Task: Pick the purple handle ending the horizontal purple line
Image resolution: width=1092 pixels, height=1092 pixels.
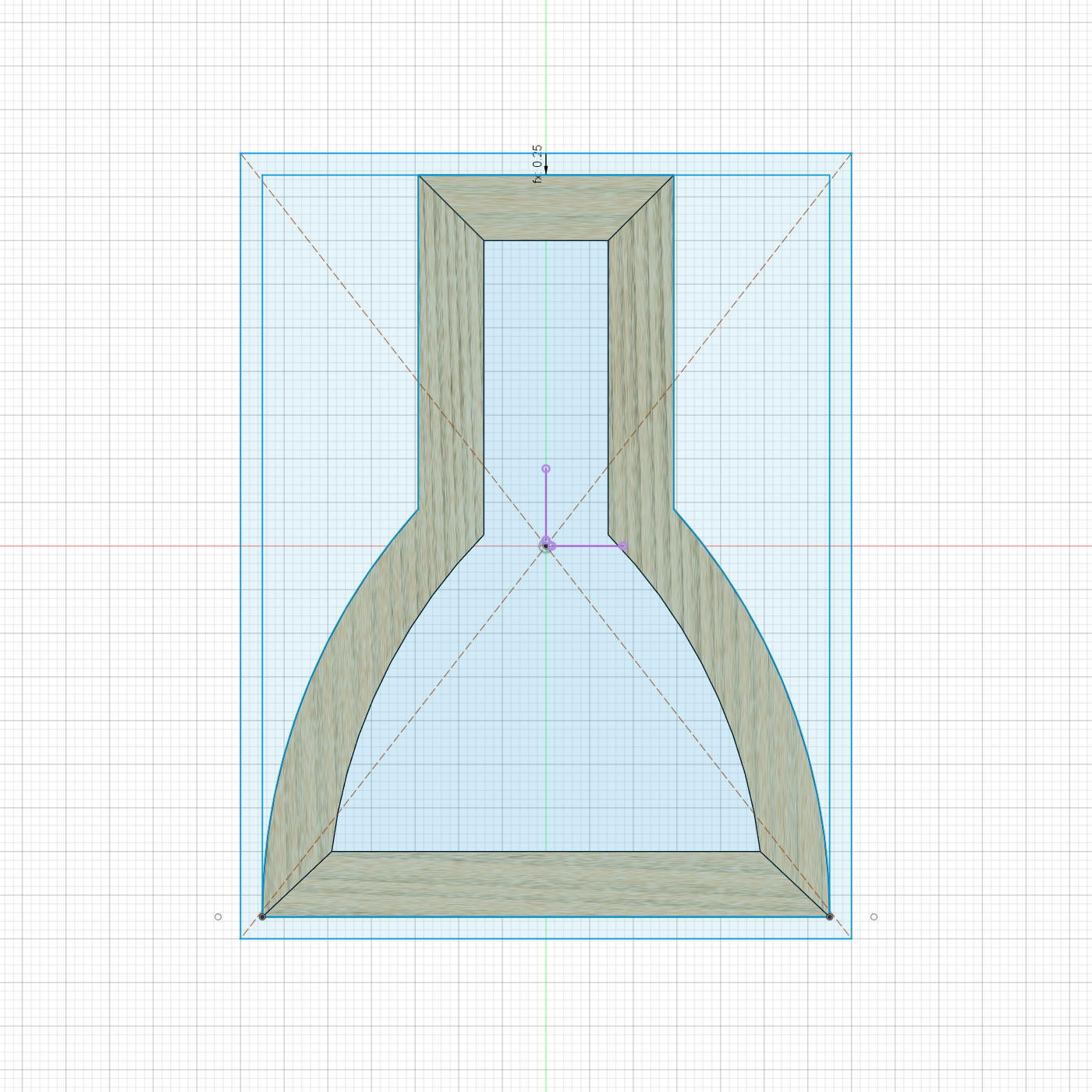Action: pyautogui.click(x=623, y=546)
